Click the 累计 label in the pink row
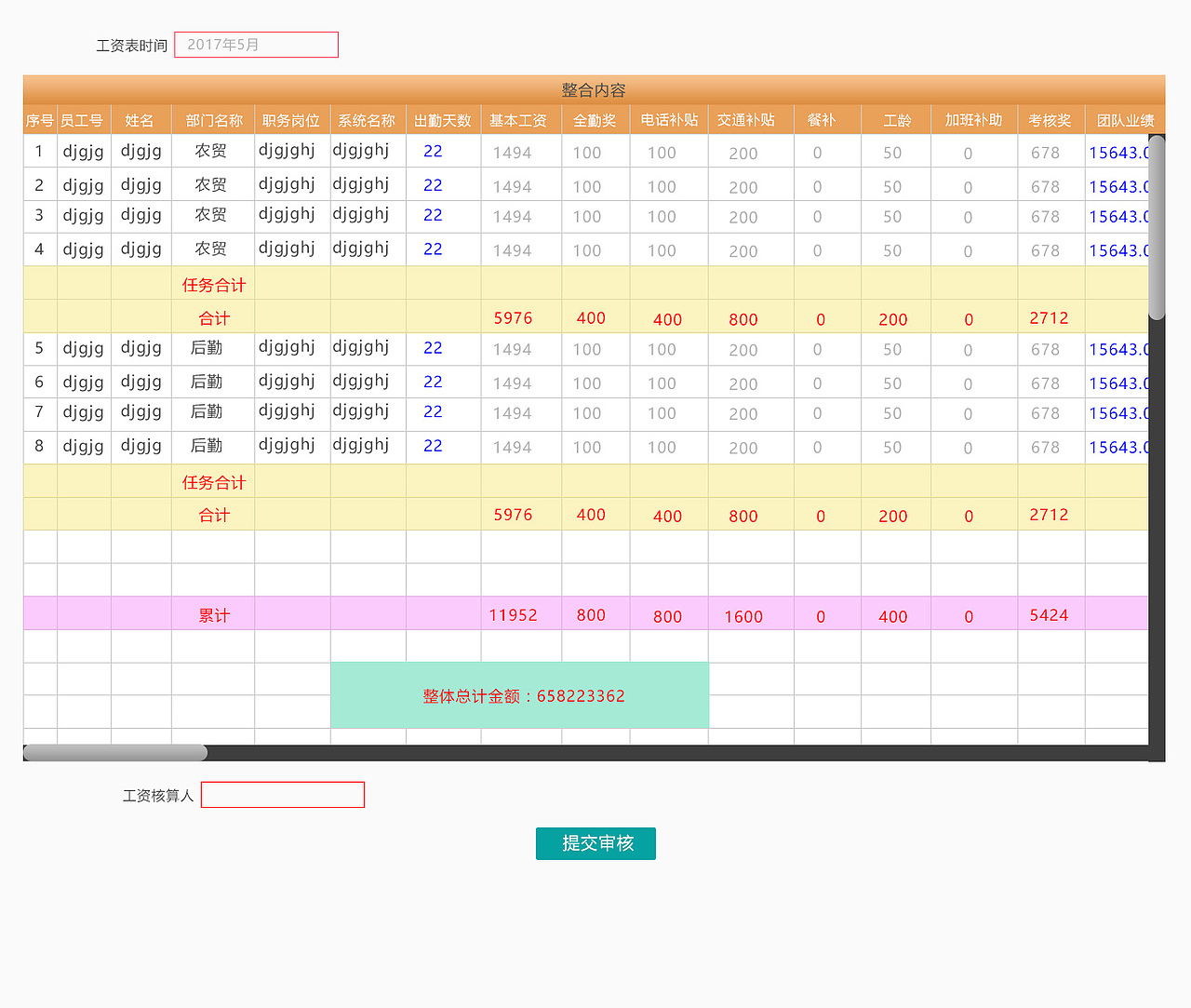This screenshot has width=1191, height=1008. pyautogui.click(x=214, y=615)
